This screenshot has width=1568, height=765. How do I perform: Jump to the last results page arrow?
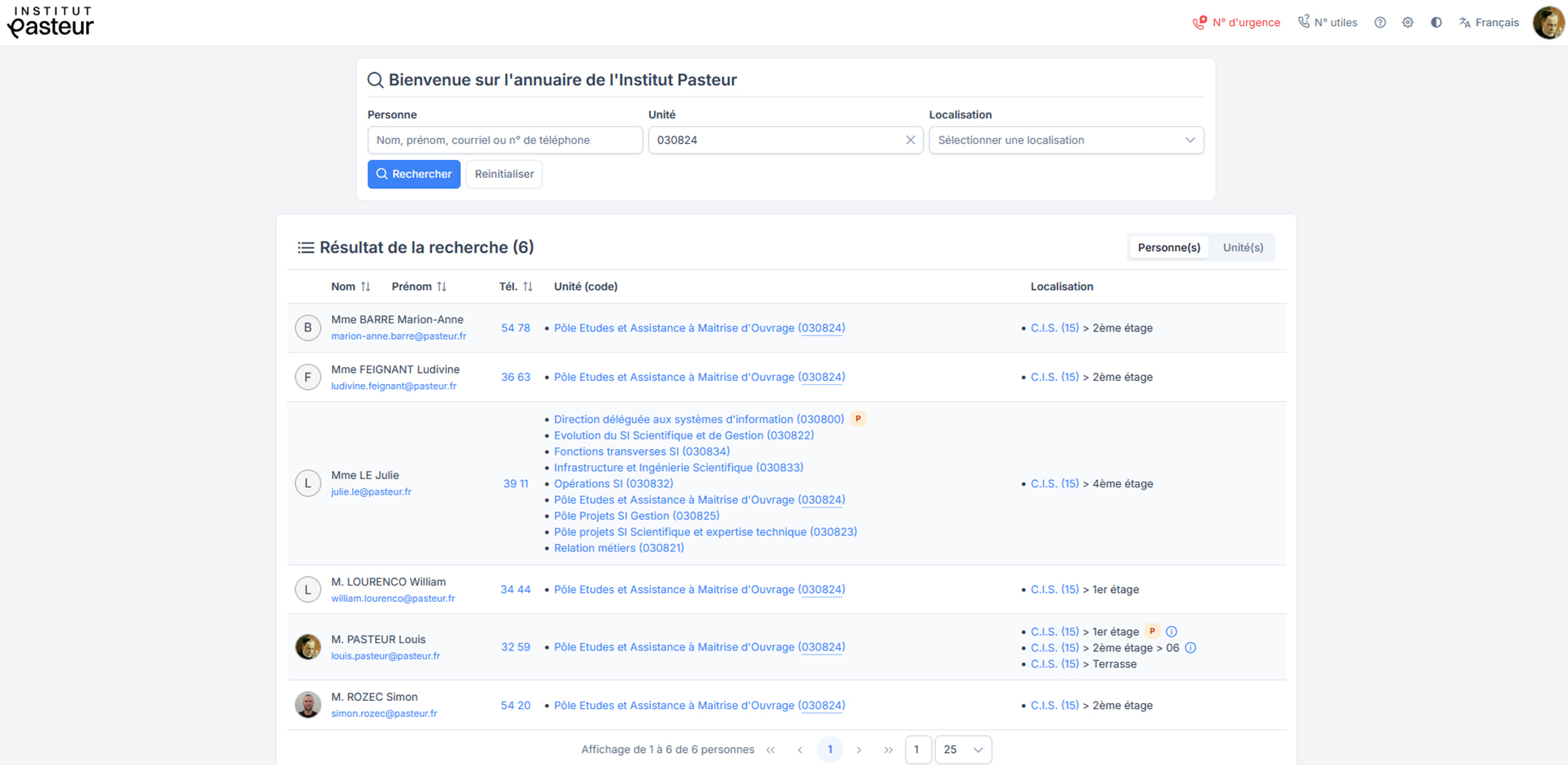(x=888, y=750)
